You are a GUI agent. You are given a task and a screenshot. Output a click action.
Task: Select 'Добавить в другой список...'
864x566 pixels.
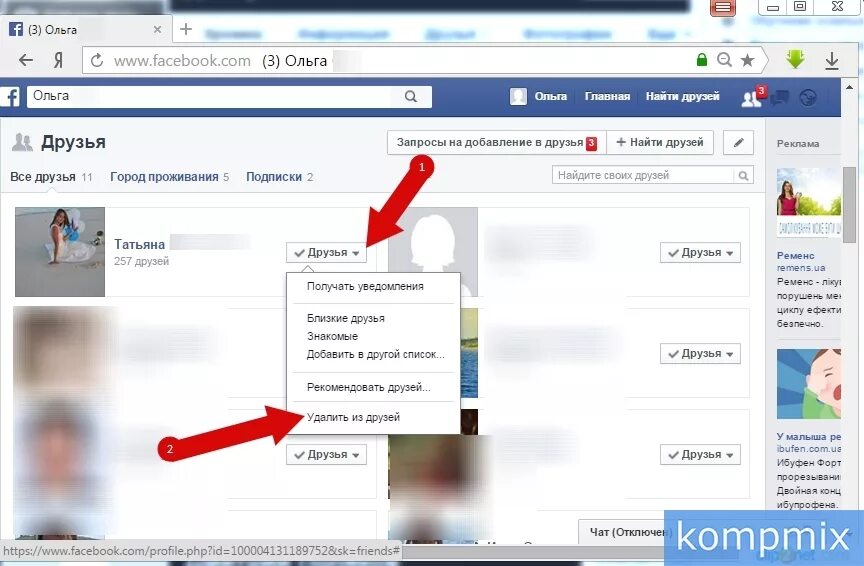[x=375, y=354]
